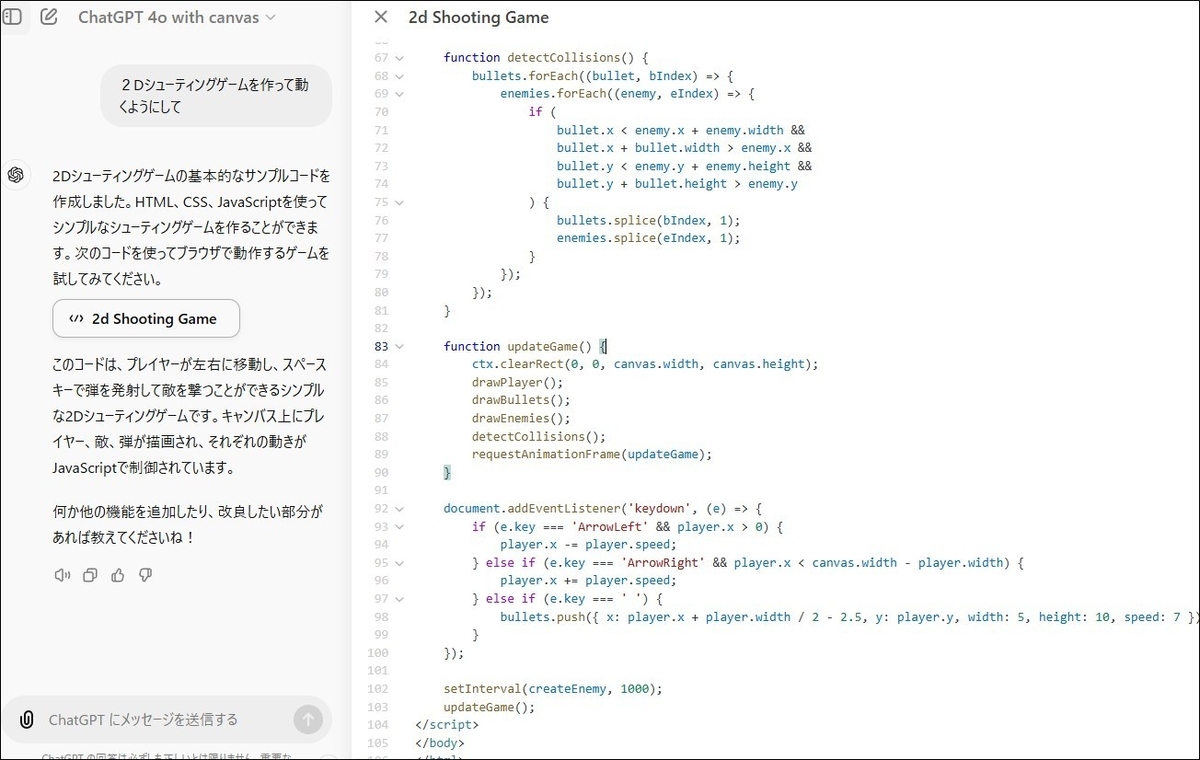This screenshot has width=1200, height=760.
Task: Open the ChatGPT 4o with canvas model dropdown
Action: click(177, 17)
